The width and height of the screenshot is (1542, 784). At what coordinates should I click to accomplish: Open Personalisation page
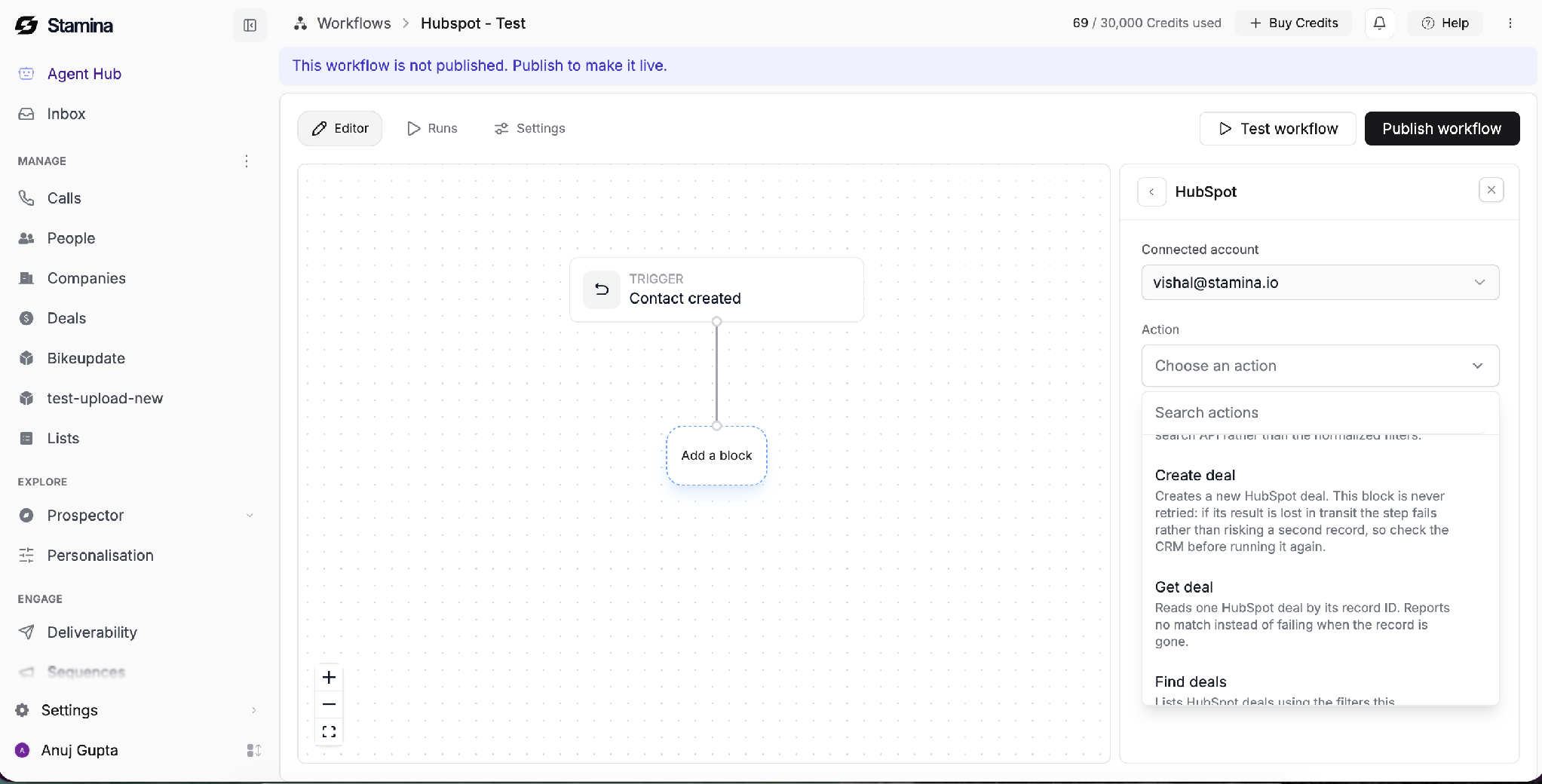point(100,556)
